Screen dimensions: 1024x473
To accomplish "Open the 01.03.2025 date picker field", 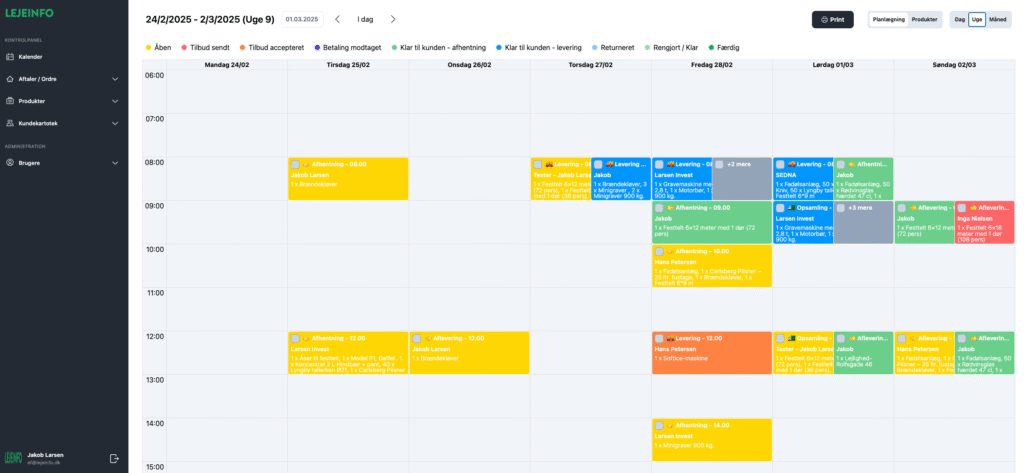I will coord(302,20).
